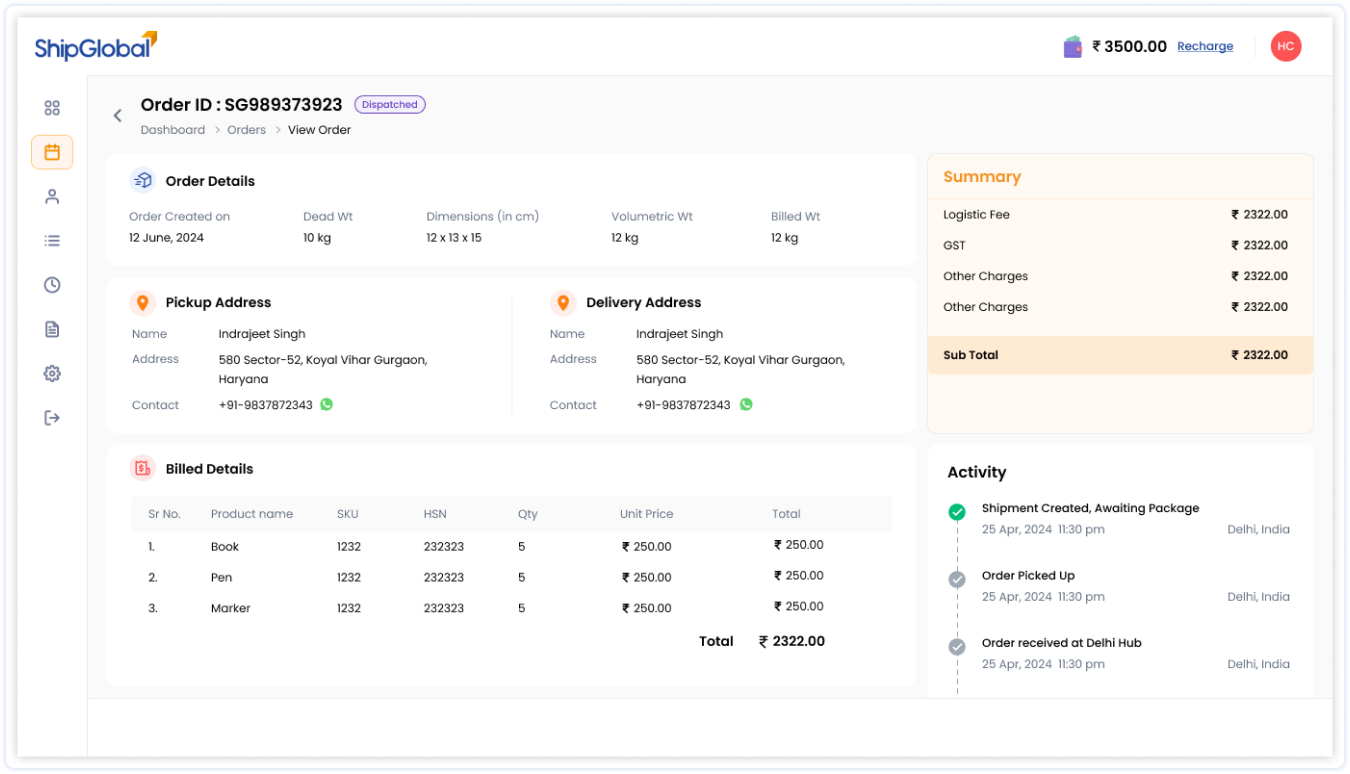The width and height of the screenshot is (1350, 774).
Task: Open the Settings gear icon
Action: coord(52,373)
